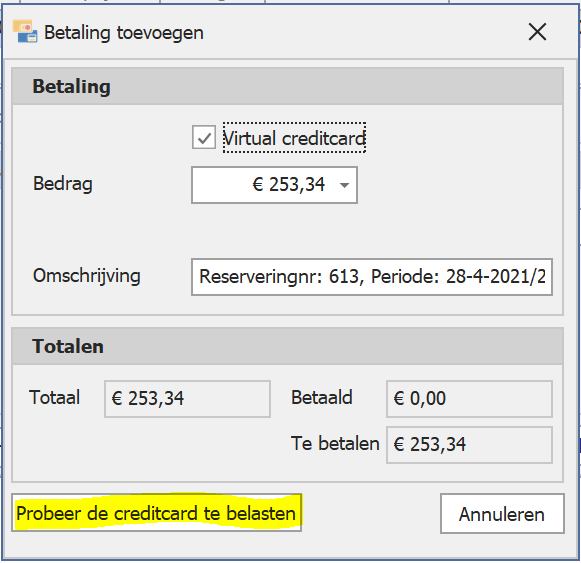Select the Totaal amount field
The height and width of the screenshot is (563, 581).
pyautogui.click(x=187, y=399)
